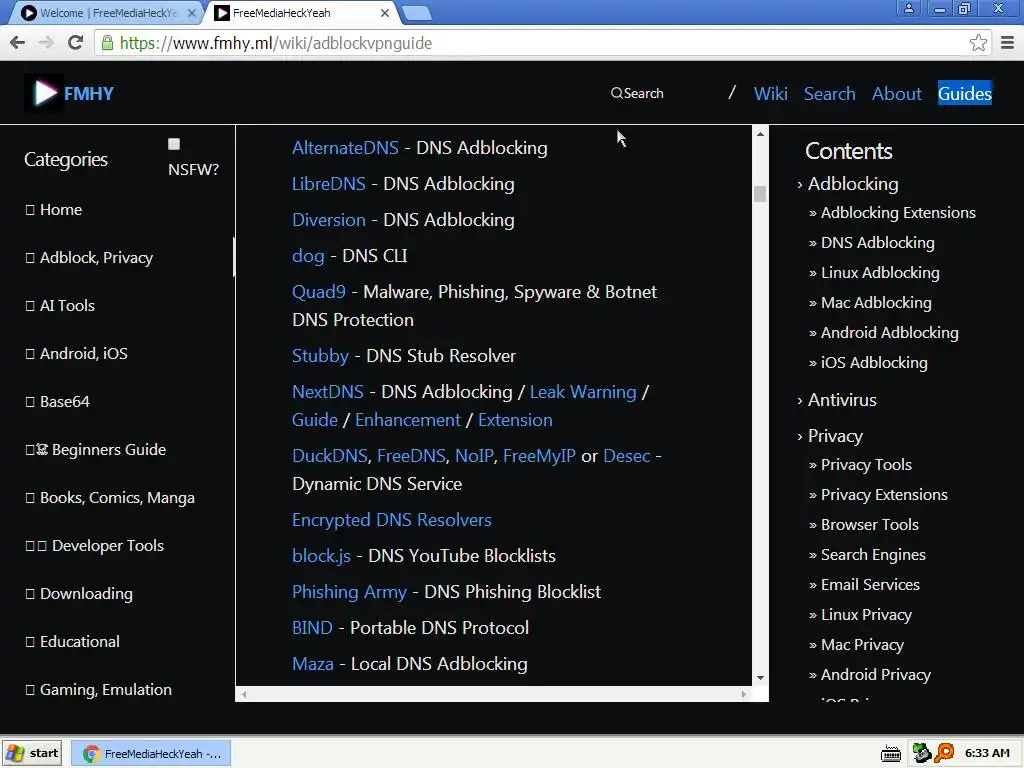Select Books, Comics, Manga category
Screen dimensions: 1024x768
coord(110,498)
